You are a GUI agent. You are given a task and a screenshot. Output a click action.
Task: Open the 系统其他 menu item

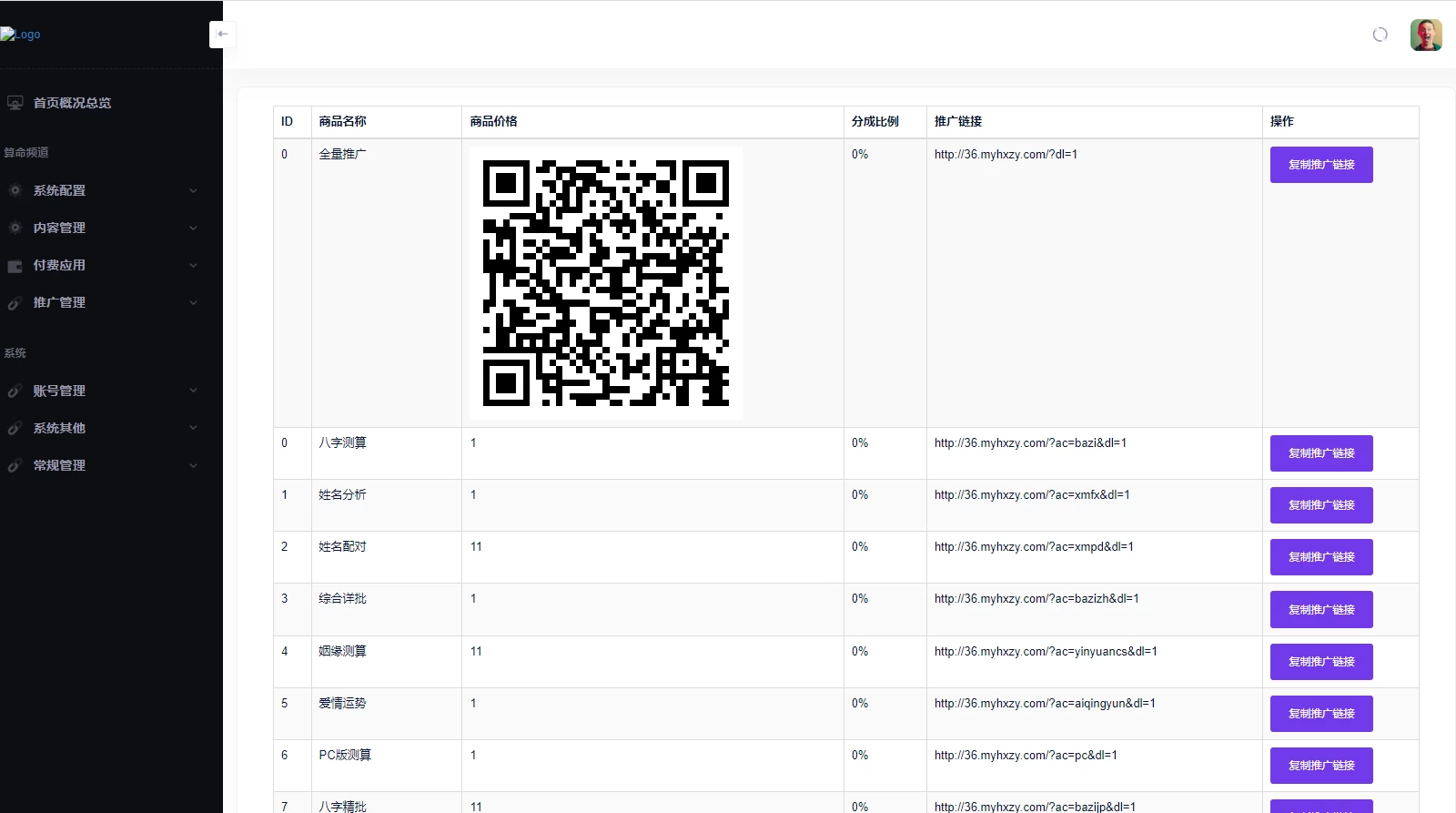pyautogui.click(x=59, y=428)
